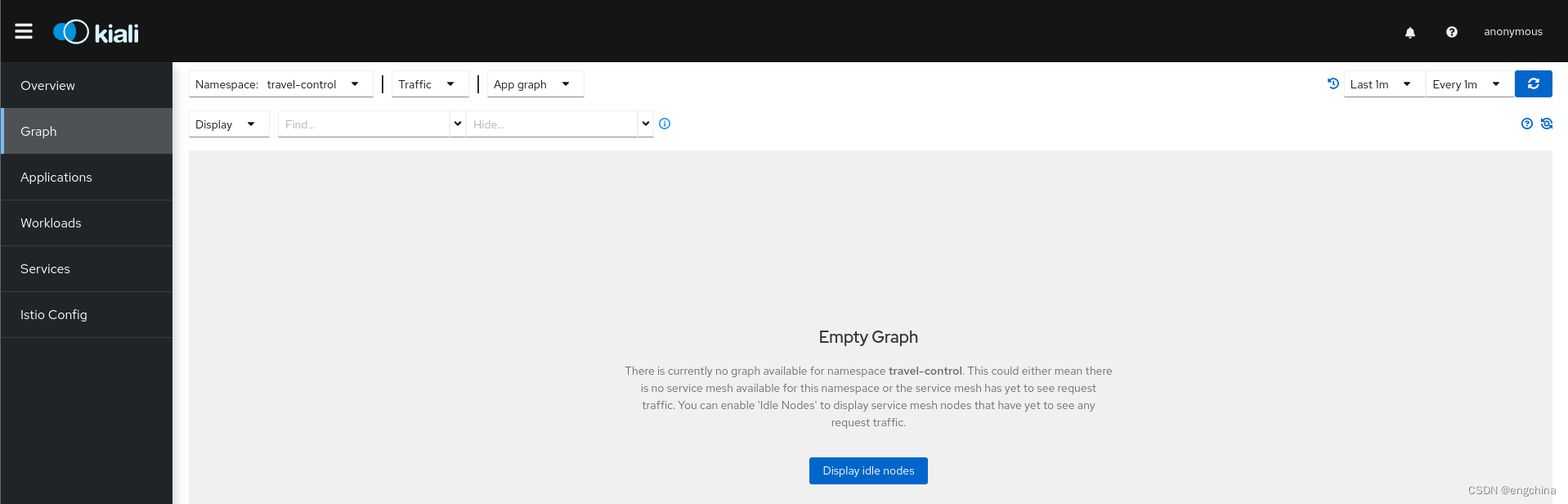
Task: Expand the Hide presets dropdown arrow
Action: tap(646, 124)
